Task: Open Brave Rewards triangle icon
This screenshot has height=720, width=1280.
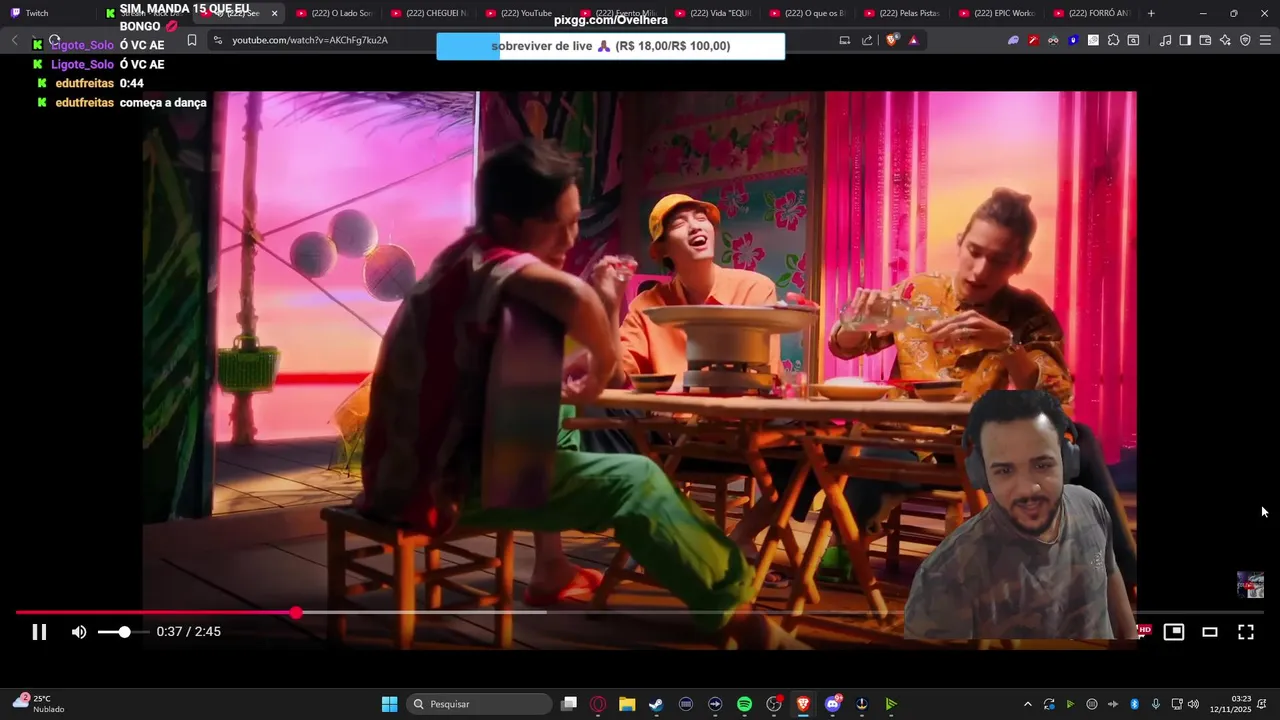Action: pyautogui.click(x=913, y=40)
